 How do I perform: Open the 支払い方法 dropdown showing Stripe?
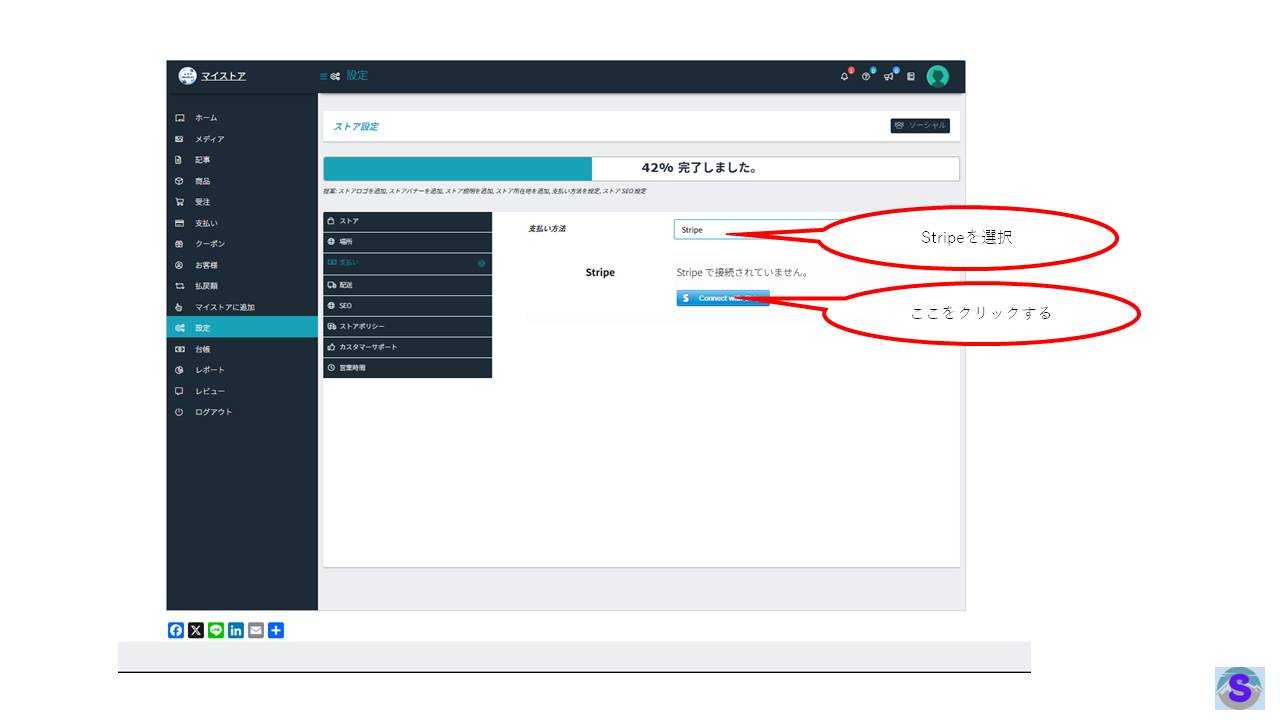tap(760, 230)
